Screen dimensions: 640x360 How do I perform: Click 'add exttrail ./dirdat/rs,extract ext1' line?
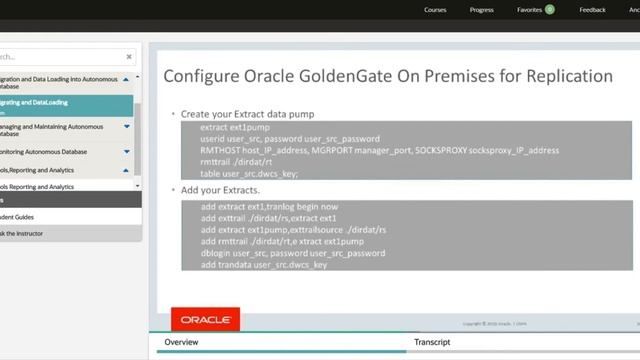(269, 218)
